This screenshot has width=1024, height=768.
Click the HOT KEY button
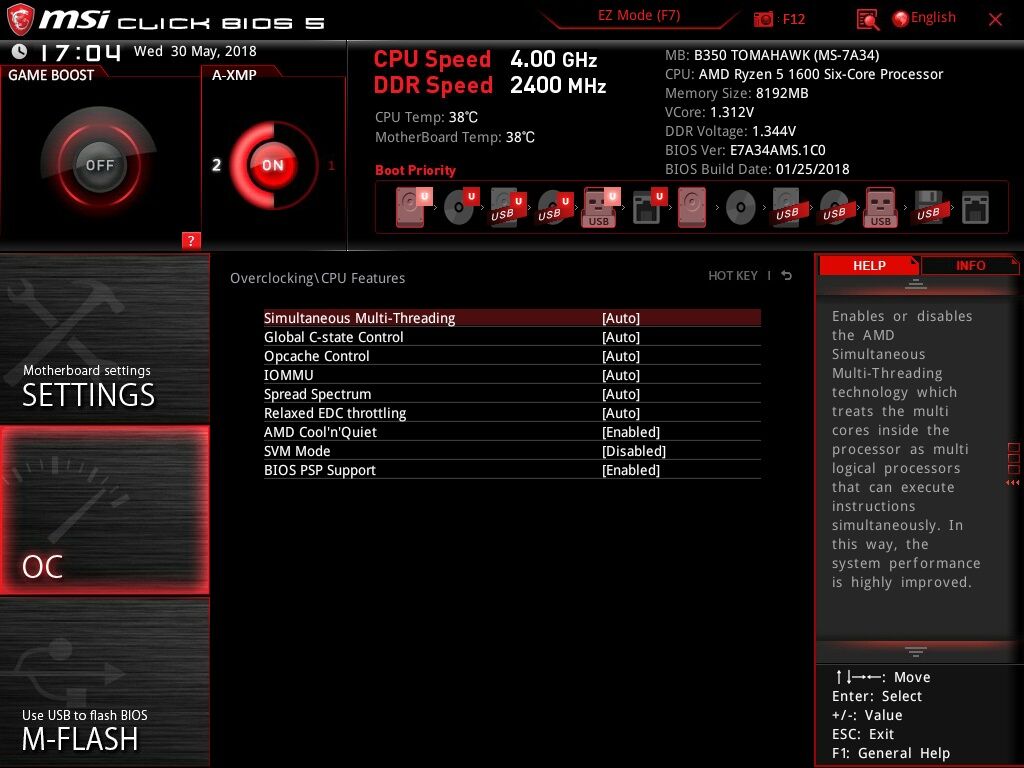(733, 276)
